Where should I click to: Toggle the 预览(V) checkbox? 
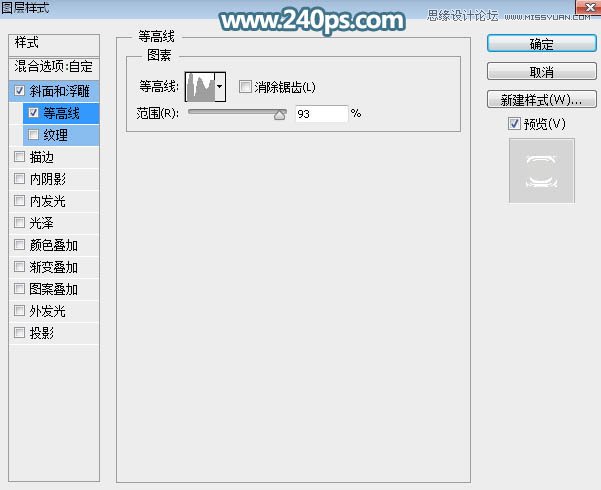[514, 124]
